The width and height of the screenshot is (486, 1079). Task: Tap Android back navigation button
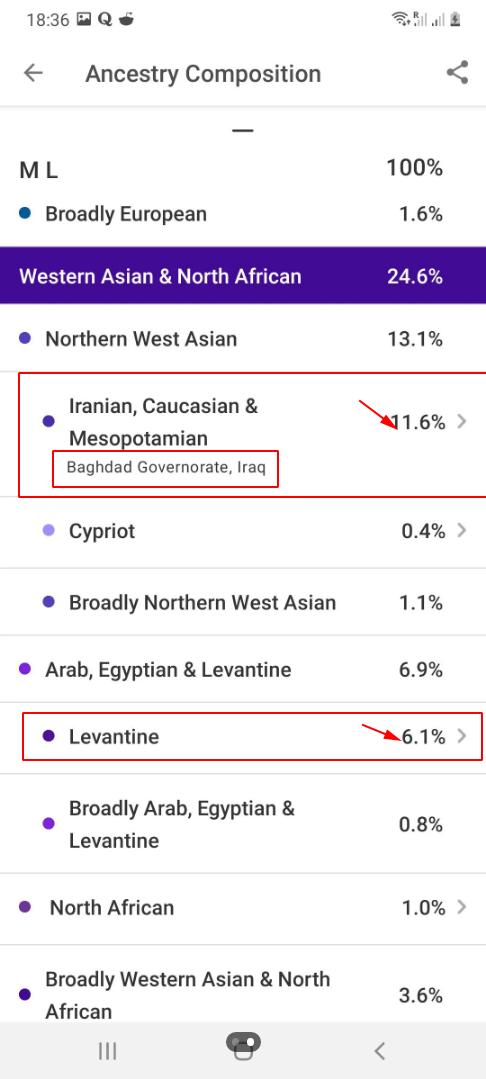(x=379, y=1050)
